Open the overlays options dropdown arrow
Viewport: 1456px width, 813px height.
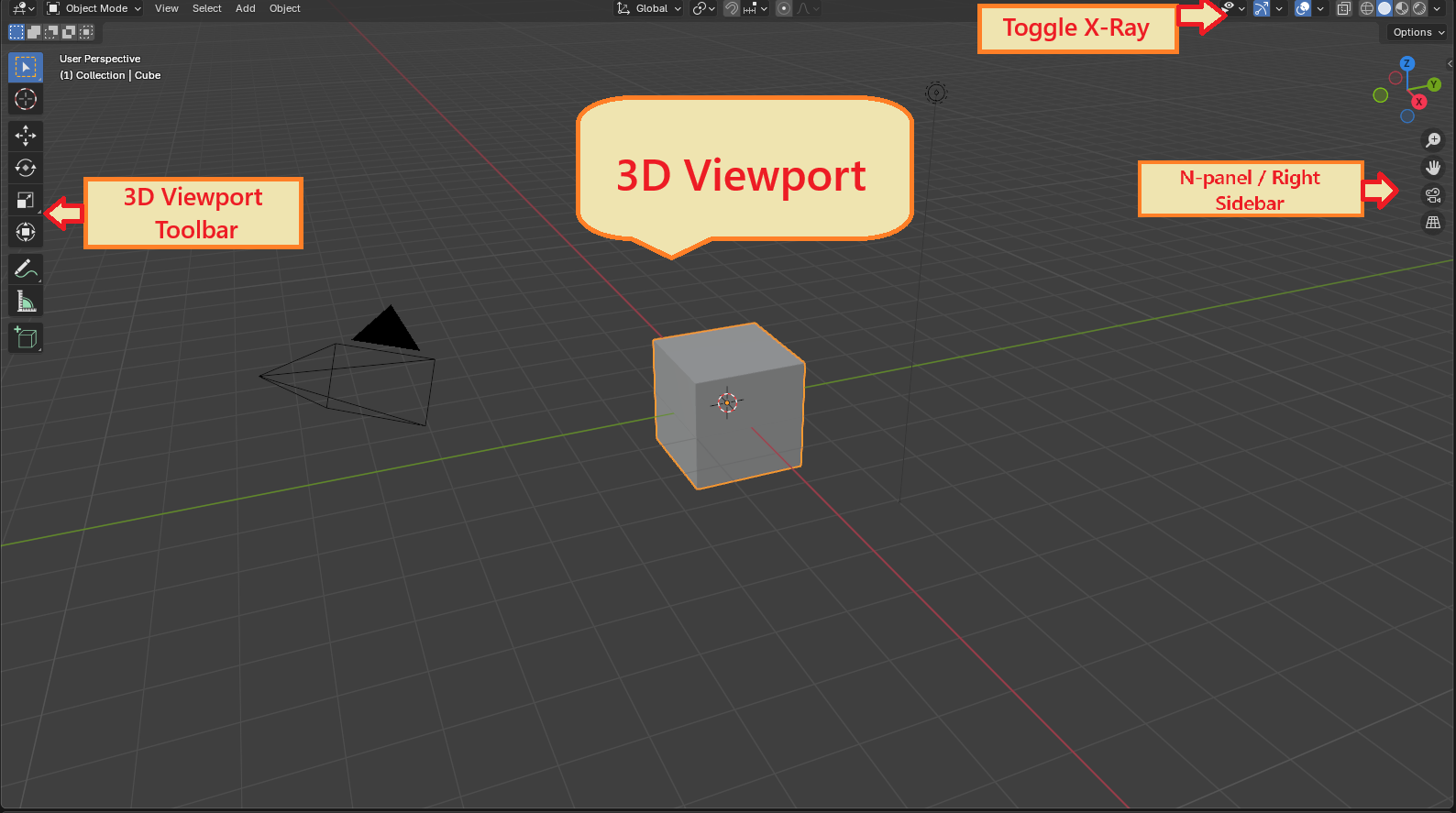(1320, 8)
